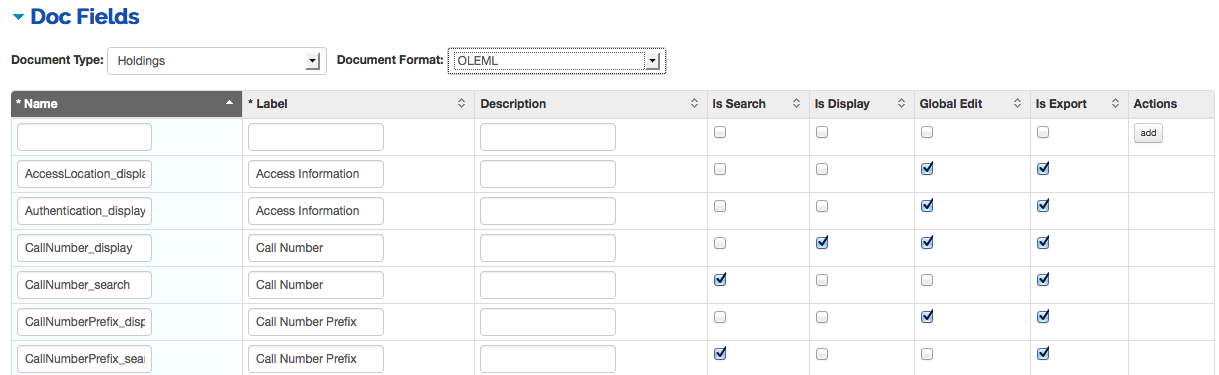Click Label column sort arrows icon
1219x375 pixels.
461,103
